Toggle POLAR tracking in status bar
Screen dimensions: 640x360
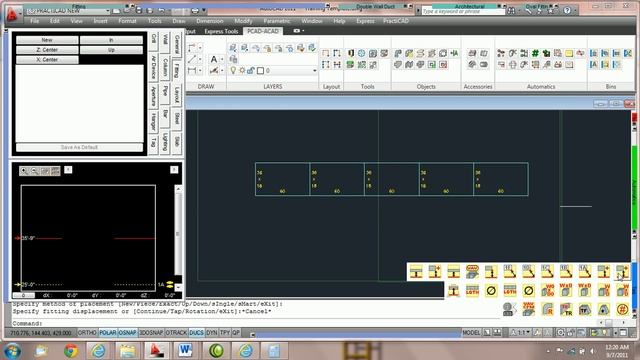tap(108, 333)
